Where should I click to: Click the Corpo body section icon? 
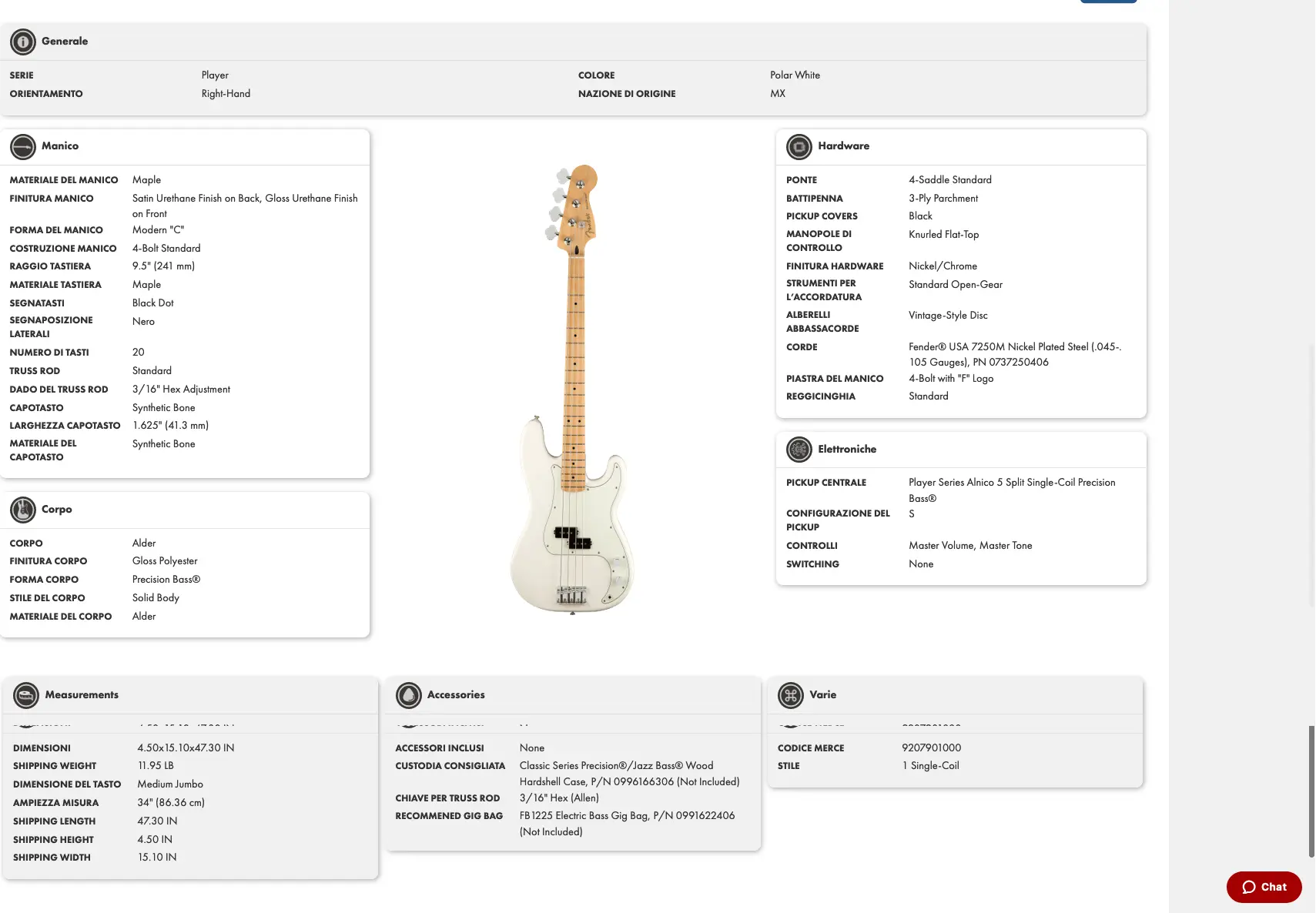coord(23,510)
